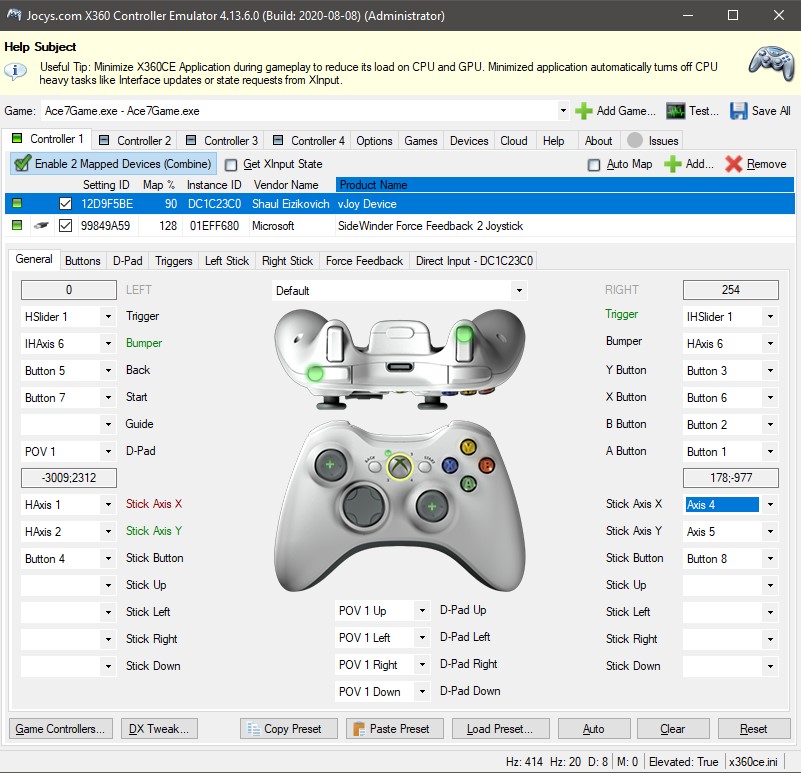Open left Trigger HSlider 1 dropdown
This screenshot has width=801, height=773.
(x=108, y=317)
